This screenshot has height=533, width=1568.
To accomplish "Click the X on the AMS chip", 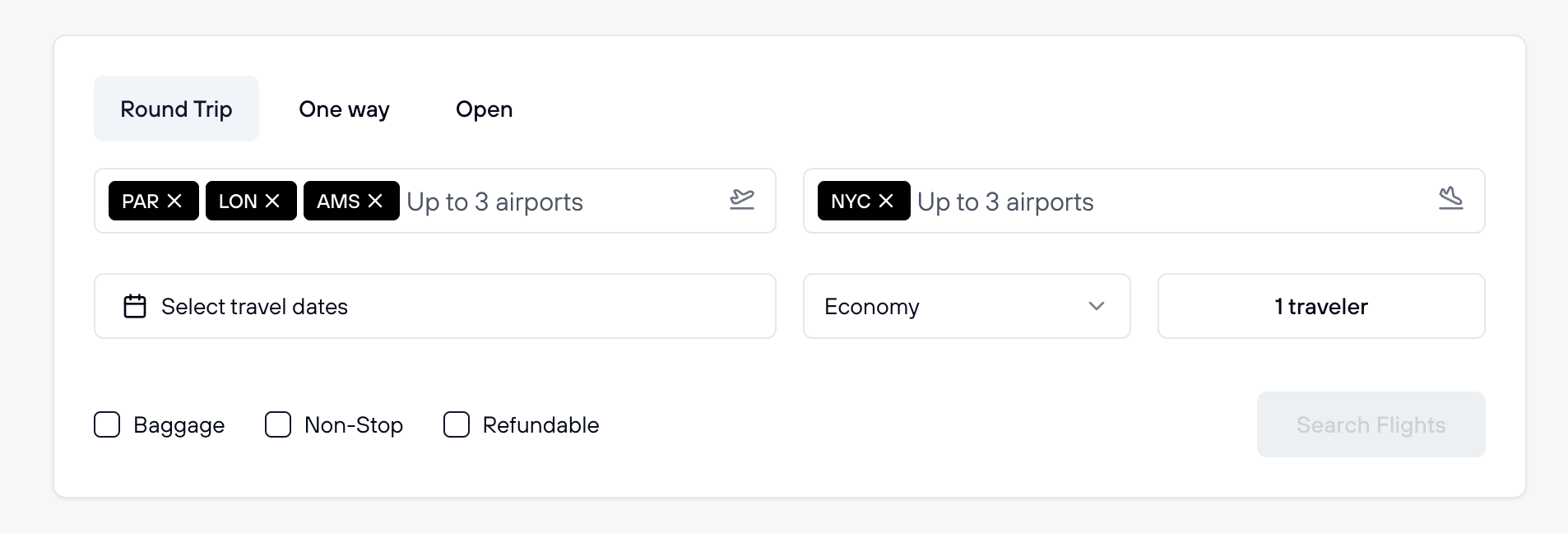I will 375,200.
